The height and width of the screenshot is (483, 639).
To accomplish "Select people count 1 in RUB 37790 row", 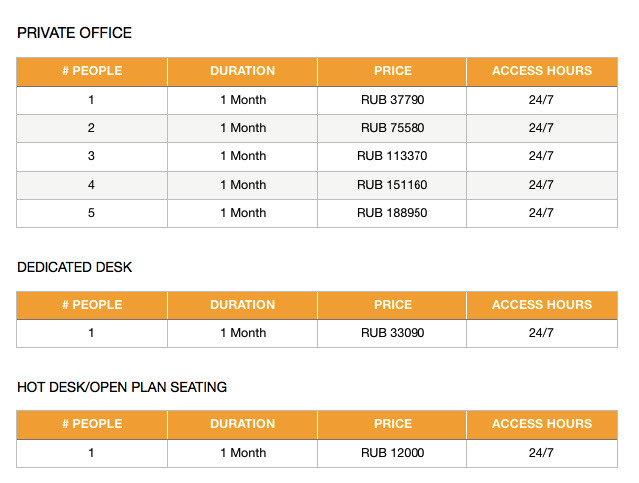I will 91,100.
